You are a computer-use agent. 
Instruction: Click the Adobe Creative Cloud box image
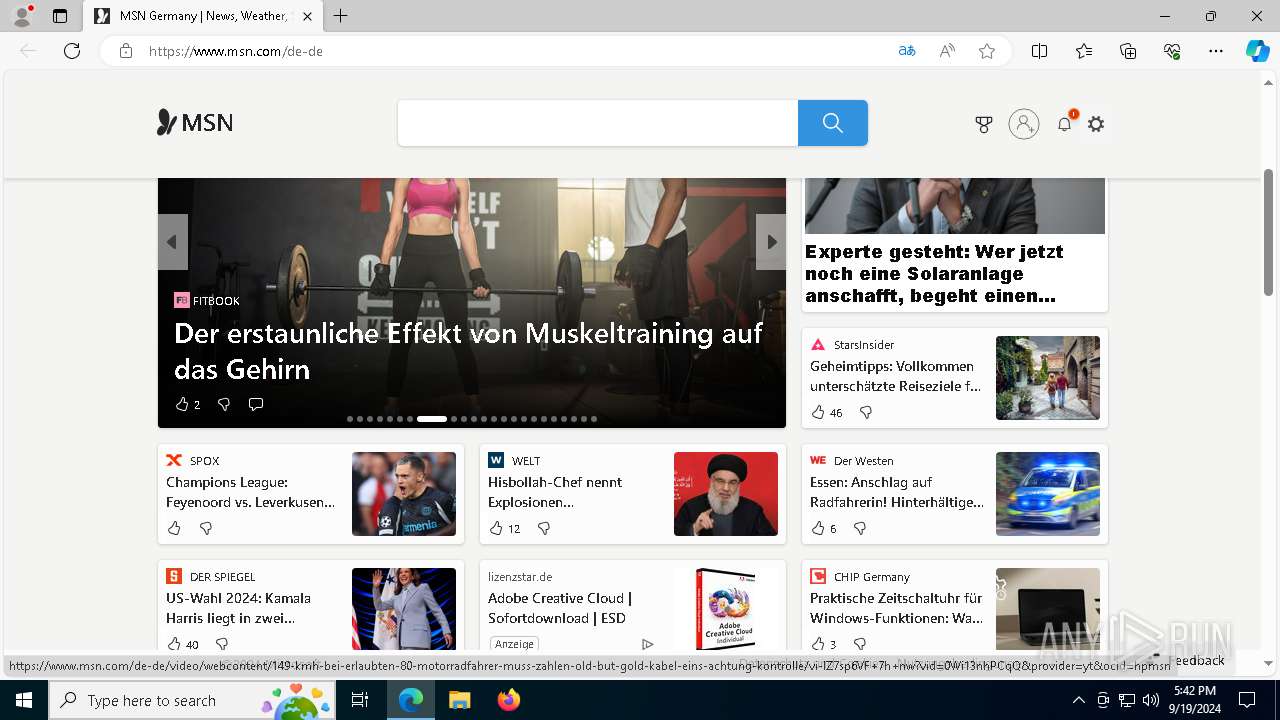(726, 608)
